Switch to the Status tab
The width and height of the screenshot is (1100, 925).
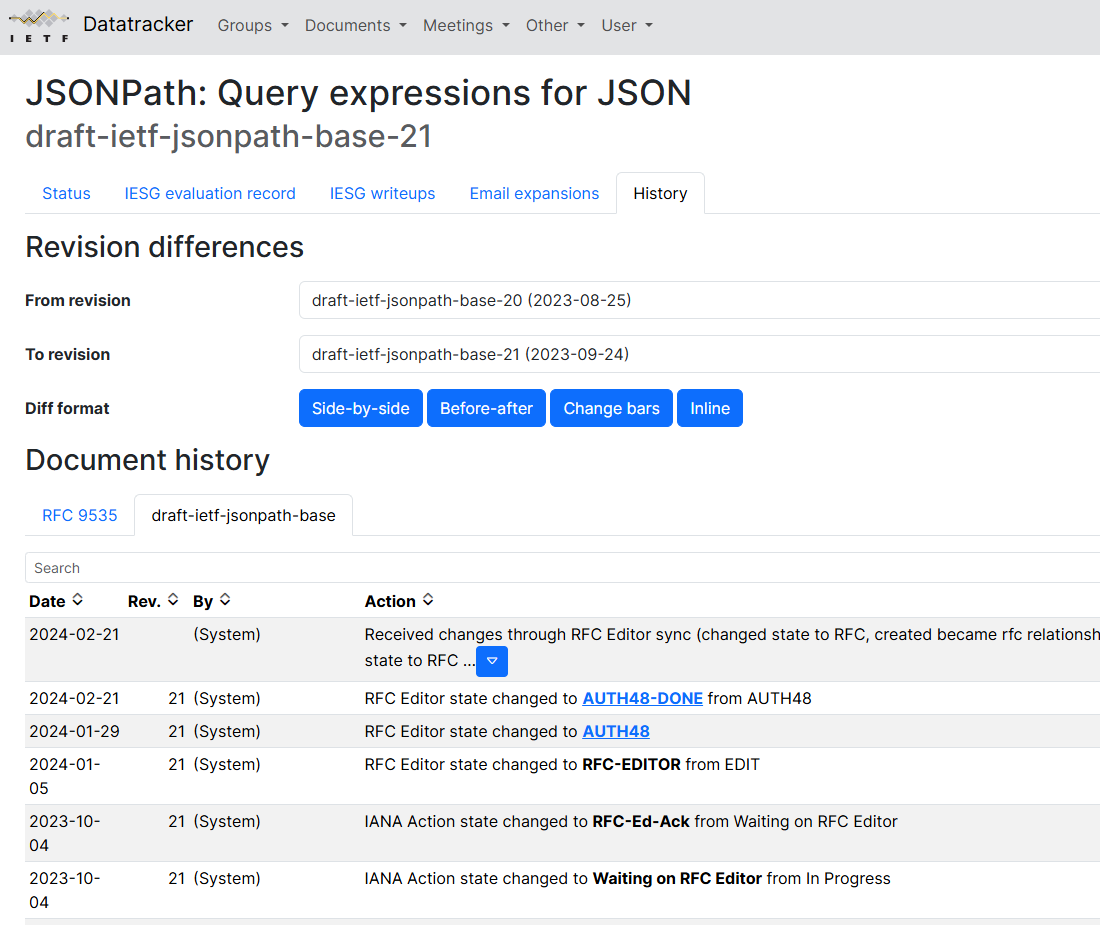[x=67, y=194]
